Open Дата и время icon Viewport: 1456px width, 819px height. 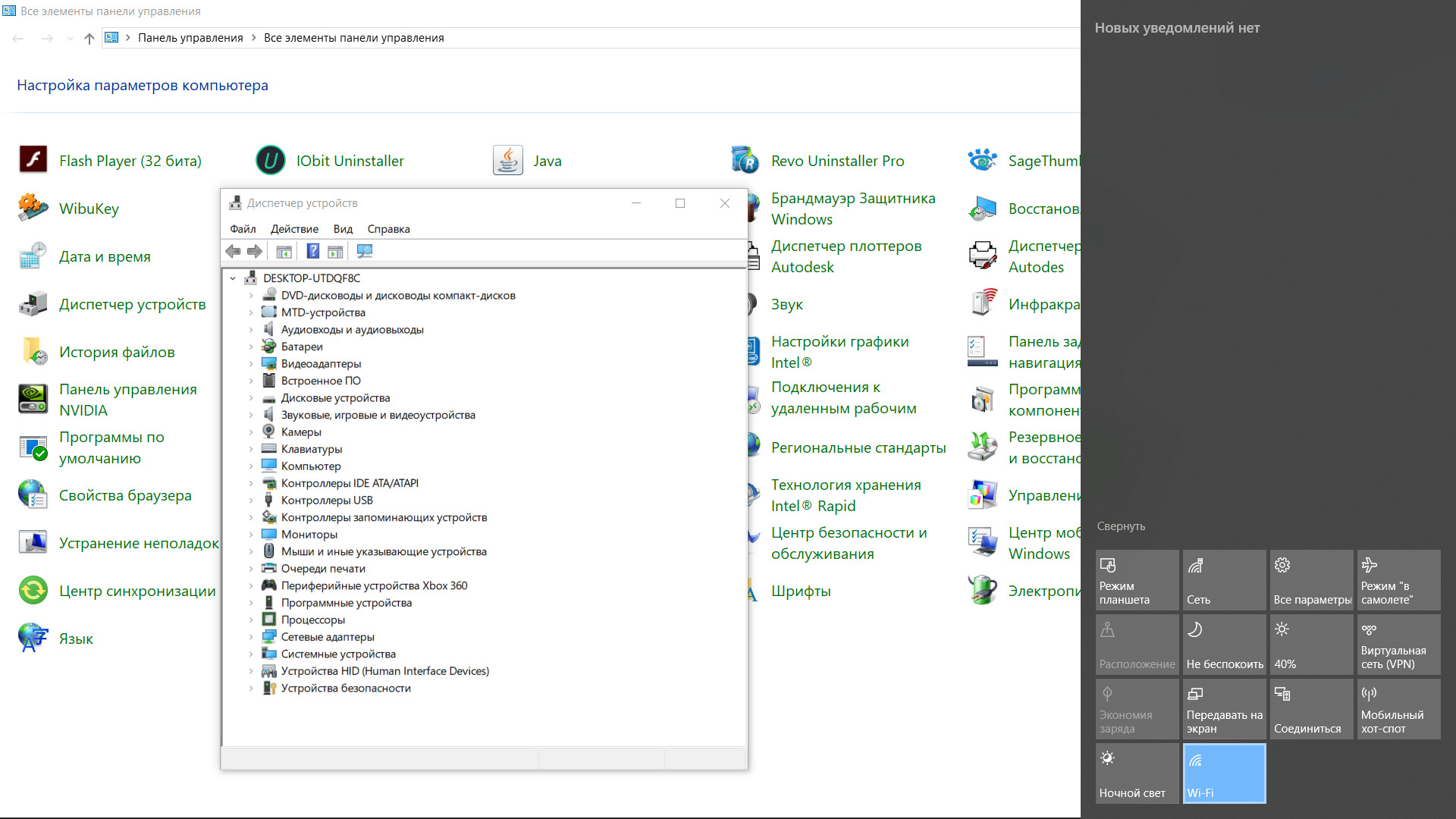33,256
